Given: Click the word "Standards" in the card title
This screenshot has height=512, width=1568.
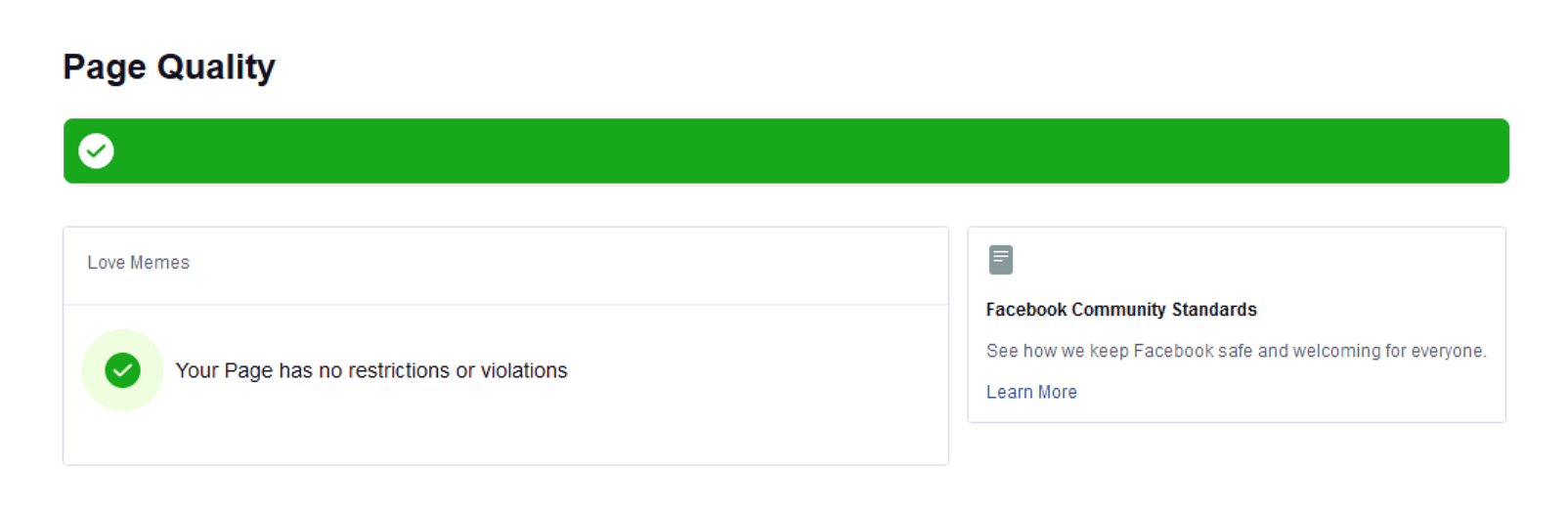Looking at the screenshot, I should click(1214, 310).
